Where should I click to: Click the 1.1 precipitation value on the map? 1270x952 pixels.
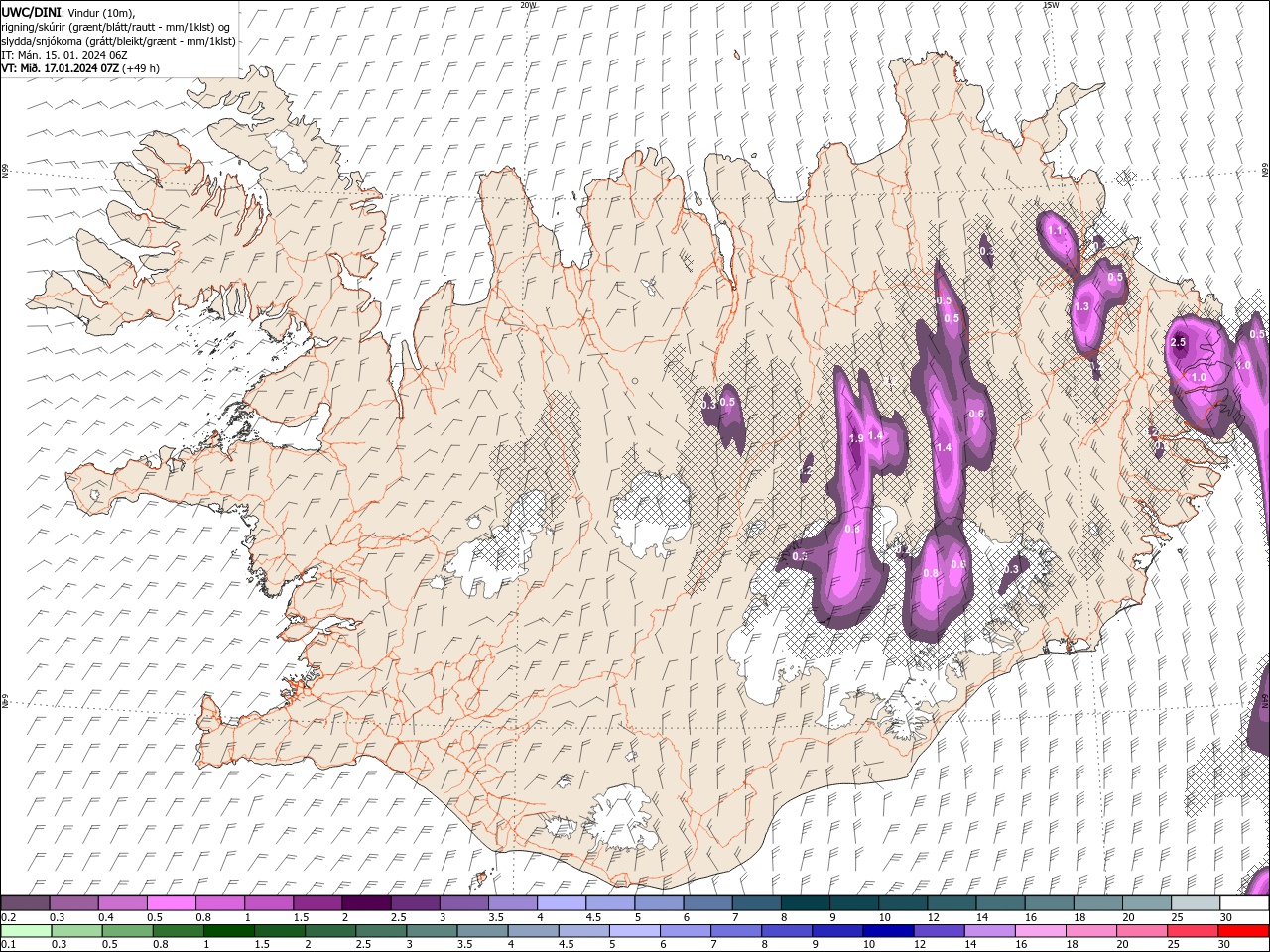[1055, 230]
